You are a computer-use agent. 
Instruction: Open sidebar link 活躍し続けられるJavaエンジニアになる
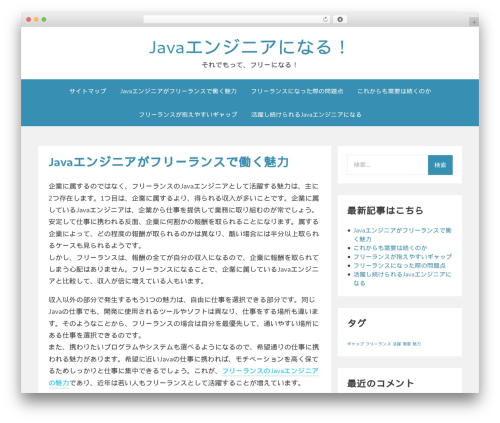coord(402,279)
